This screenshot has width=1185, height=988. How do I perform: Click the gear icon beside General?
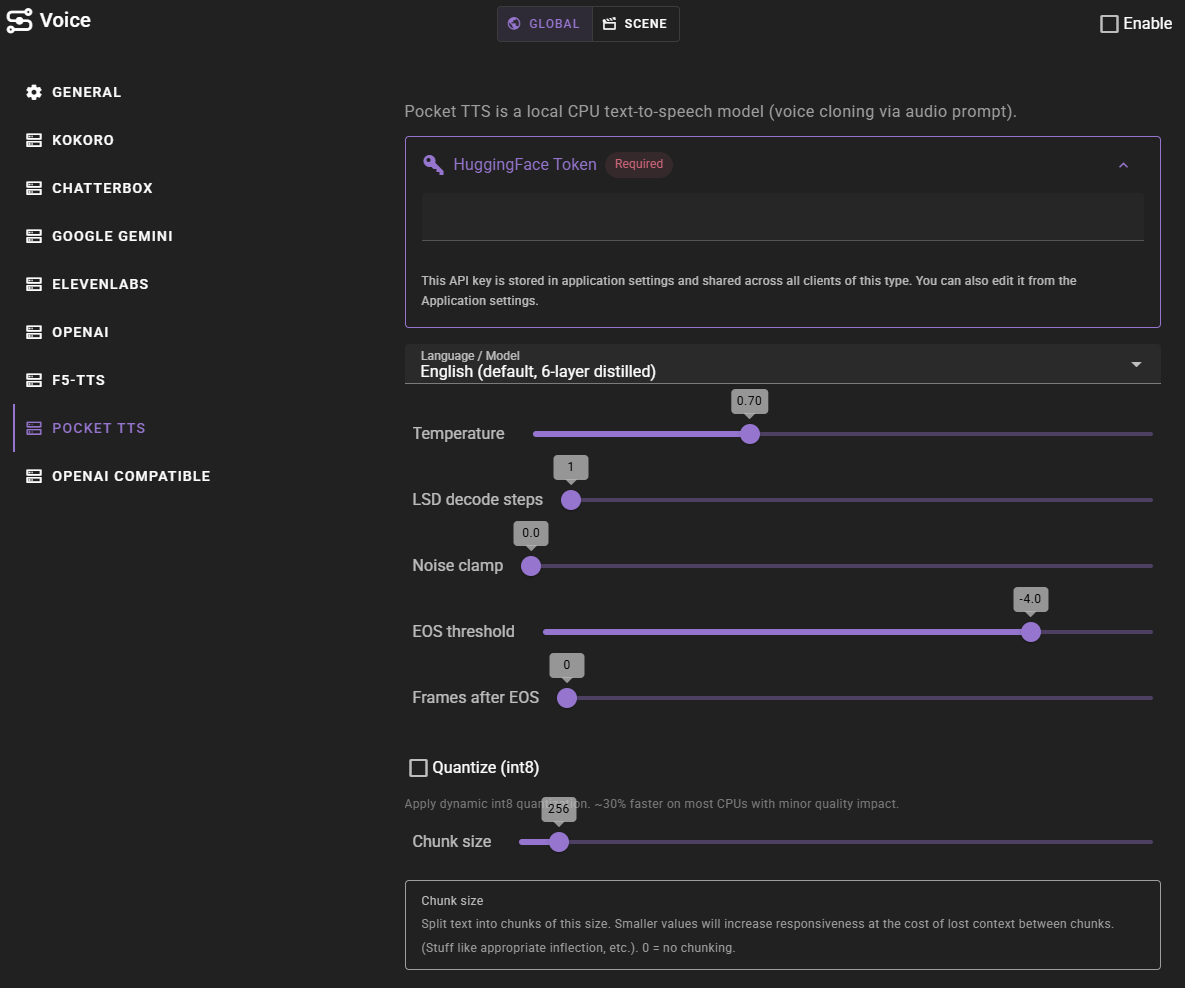[x=34, y=92]
